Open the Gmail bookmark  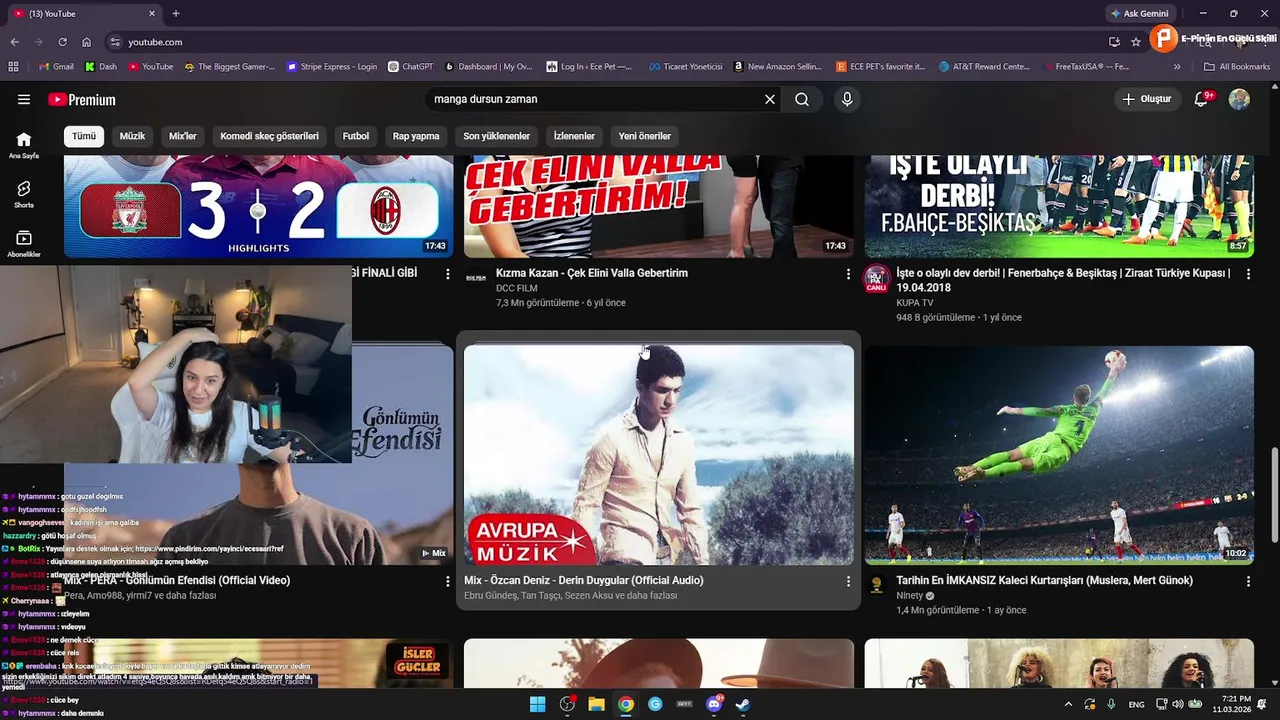point(56,67)
